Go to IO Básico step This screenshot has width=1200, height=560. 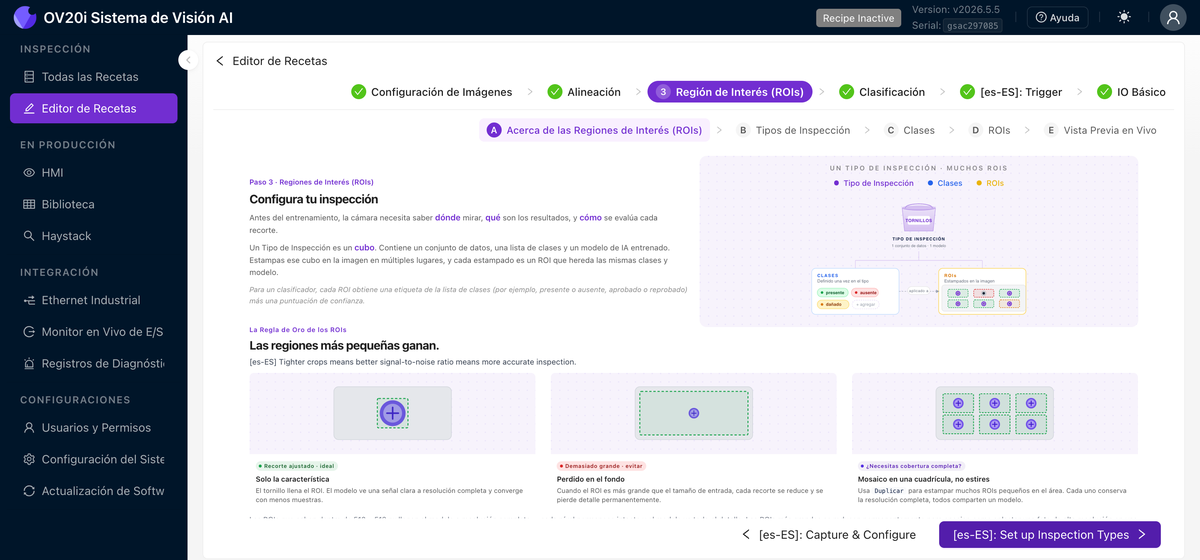1131,92
